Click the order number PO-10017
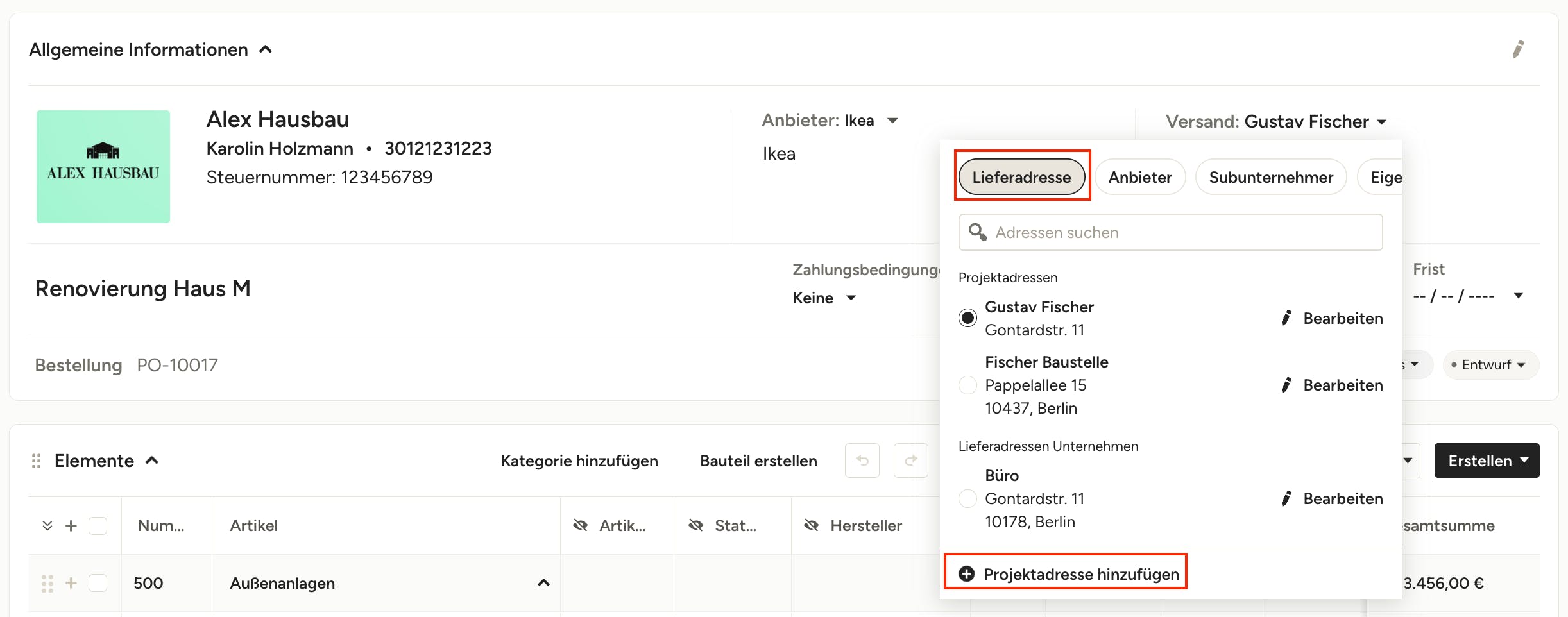The image size is (1568, 617). [x=177, y=365]
